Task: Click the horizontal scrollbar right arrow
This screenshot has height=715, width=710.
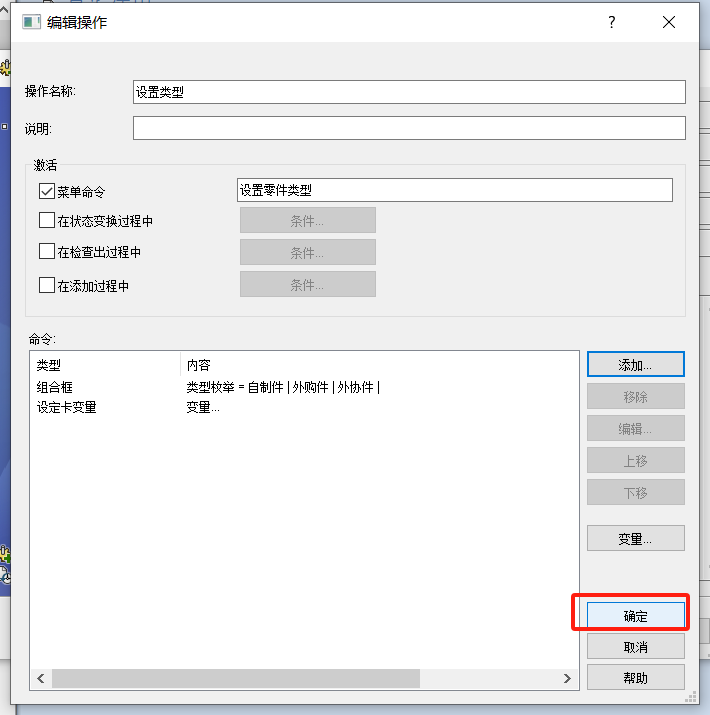Action: tap(568, 678)
